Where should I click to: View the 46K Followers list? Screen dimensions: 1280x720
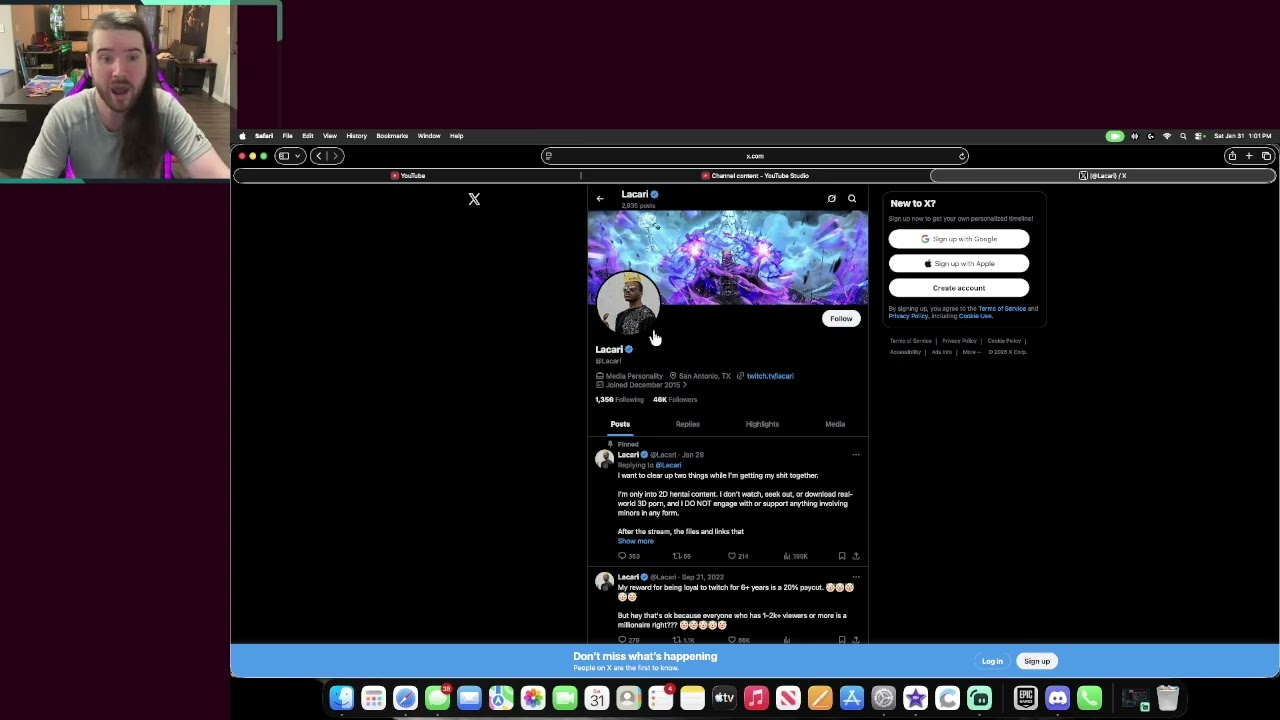675,400
